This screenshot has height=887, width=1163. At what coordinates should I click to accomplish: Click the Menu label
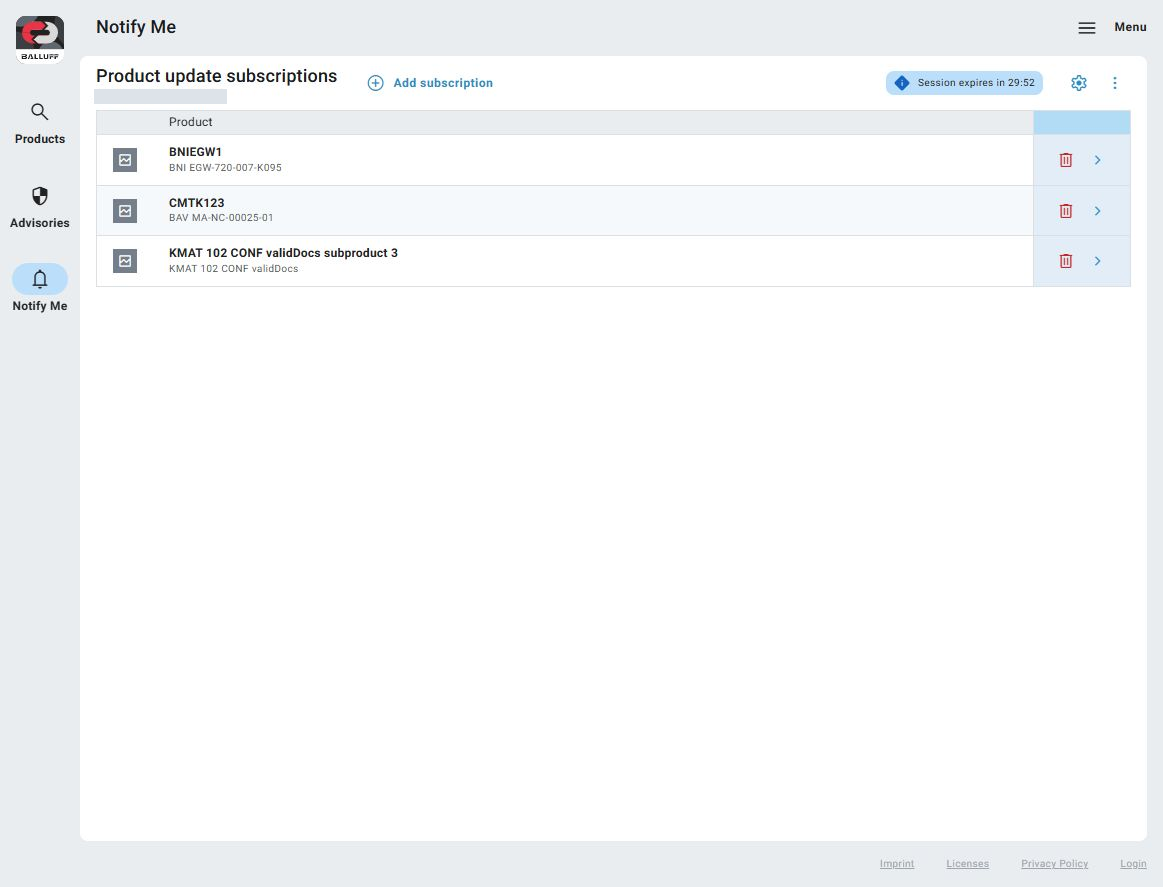pos(1130,27)
